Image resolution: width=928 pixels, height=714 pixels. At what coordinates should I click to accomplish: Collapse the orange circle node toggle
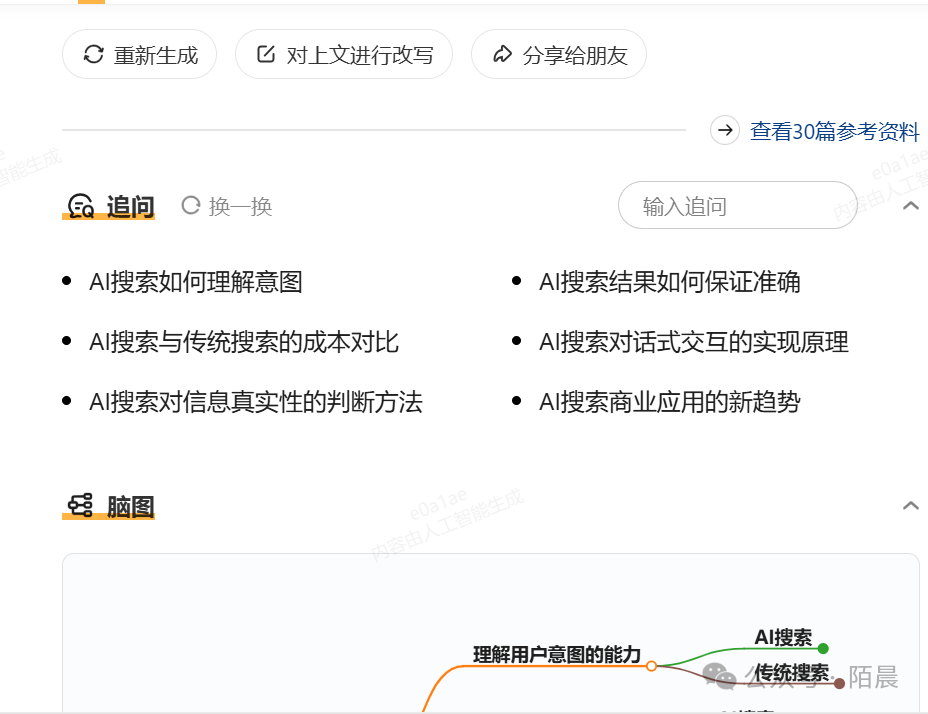click(652, 666)
